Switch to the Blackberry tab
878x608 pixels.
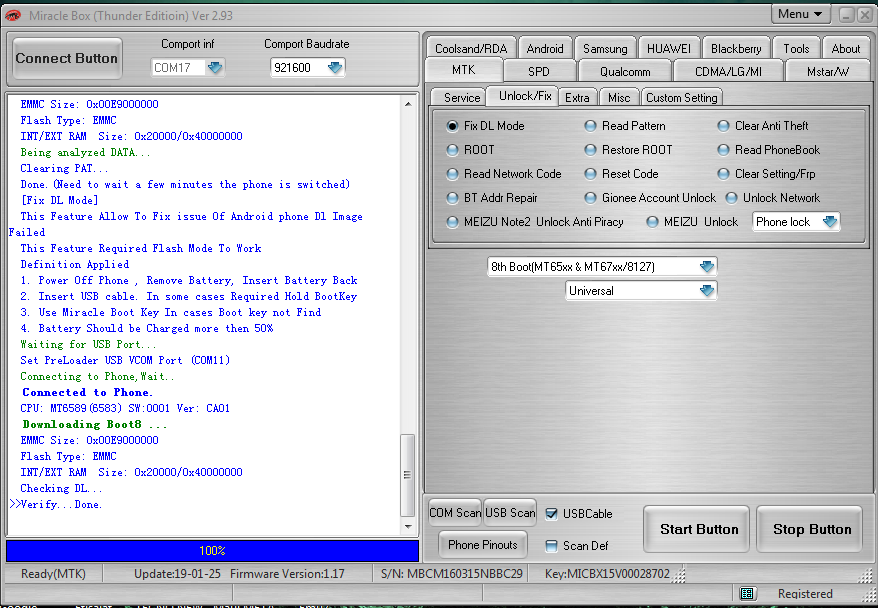736,49
